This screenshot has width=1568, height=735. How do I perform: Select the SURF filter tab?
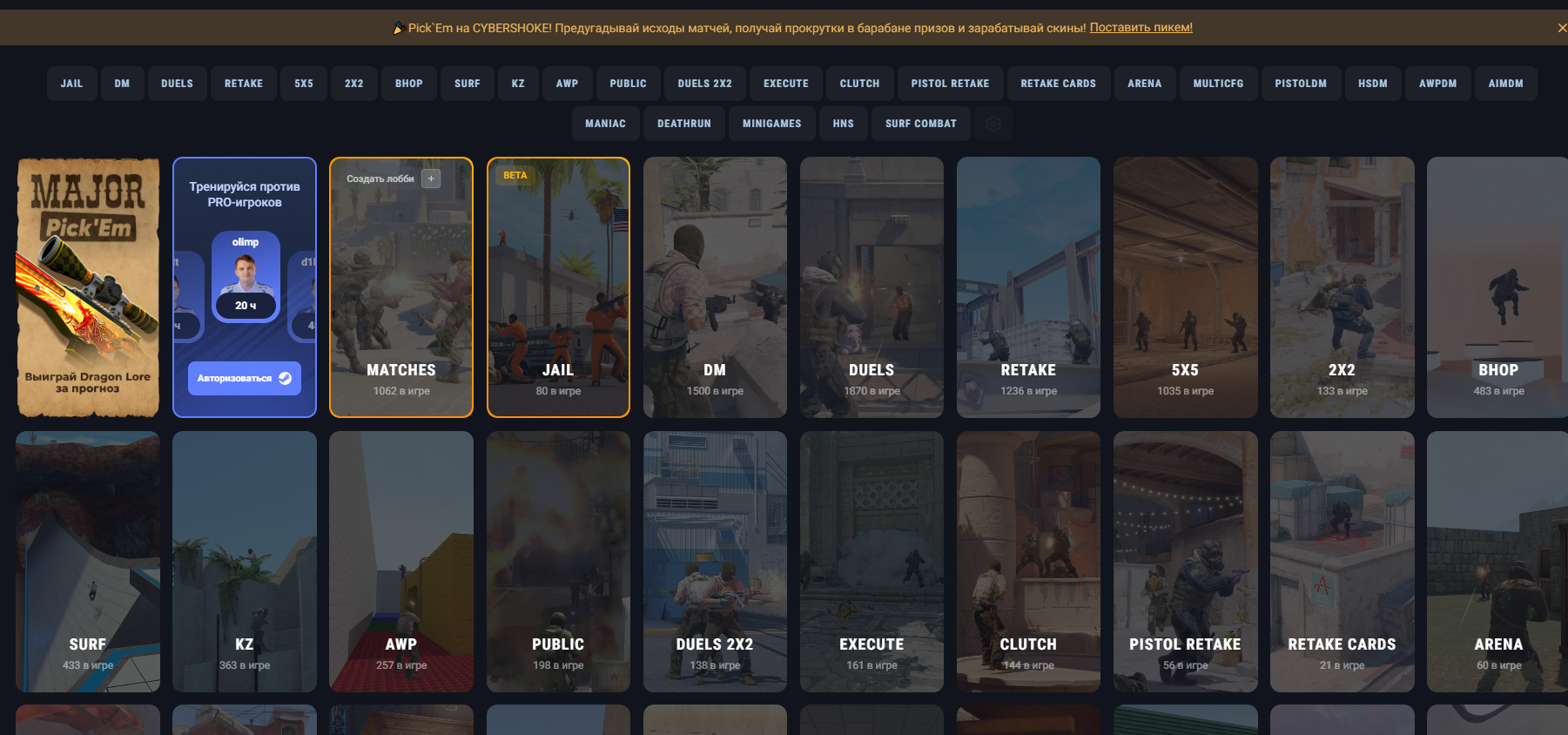point(467,84)
